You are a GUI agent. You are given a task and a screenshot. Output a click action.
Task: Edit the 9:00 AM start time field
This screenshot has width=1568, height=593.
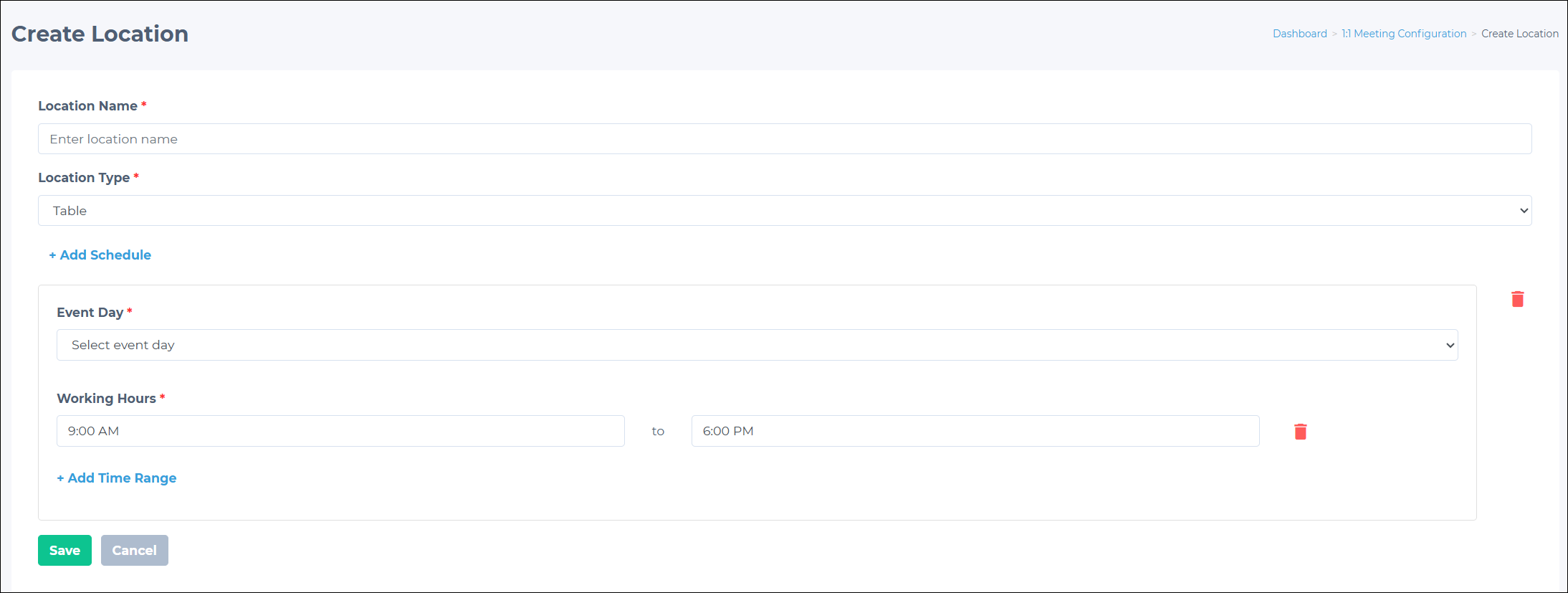tap(340, 431)
